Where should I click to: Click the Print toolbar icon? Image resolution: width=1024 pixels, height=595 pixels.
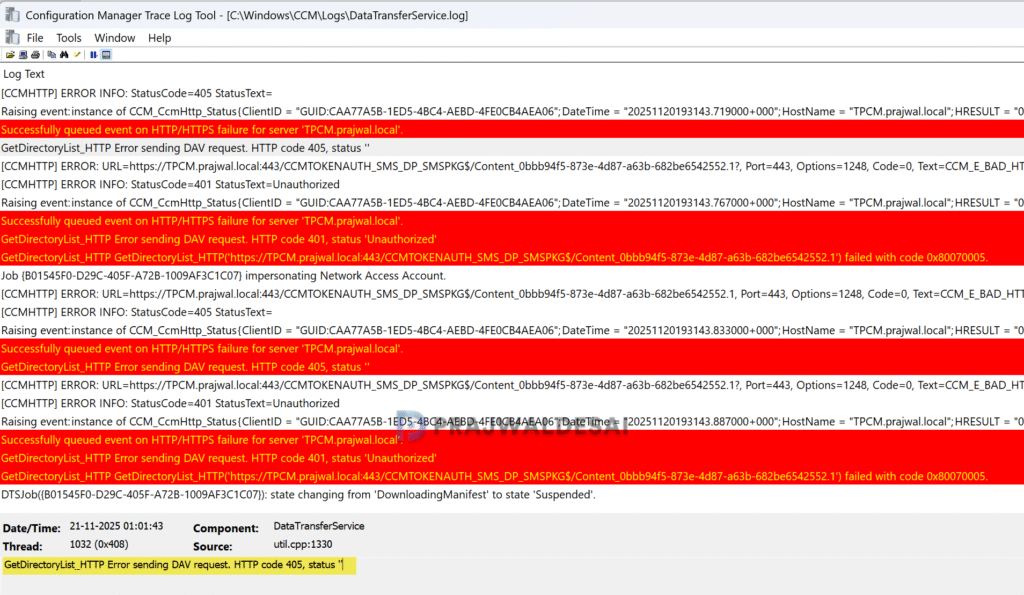click(35, 55)
